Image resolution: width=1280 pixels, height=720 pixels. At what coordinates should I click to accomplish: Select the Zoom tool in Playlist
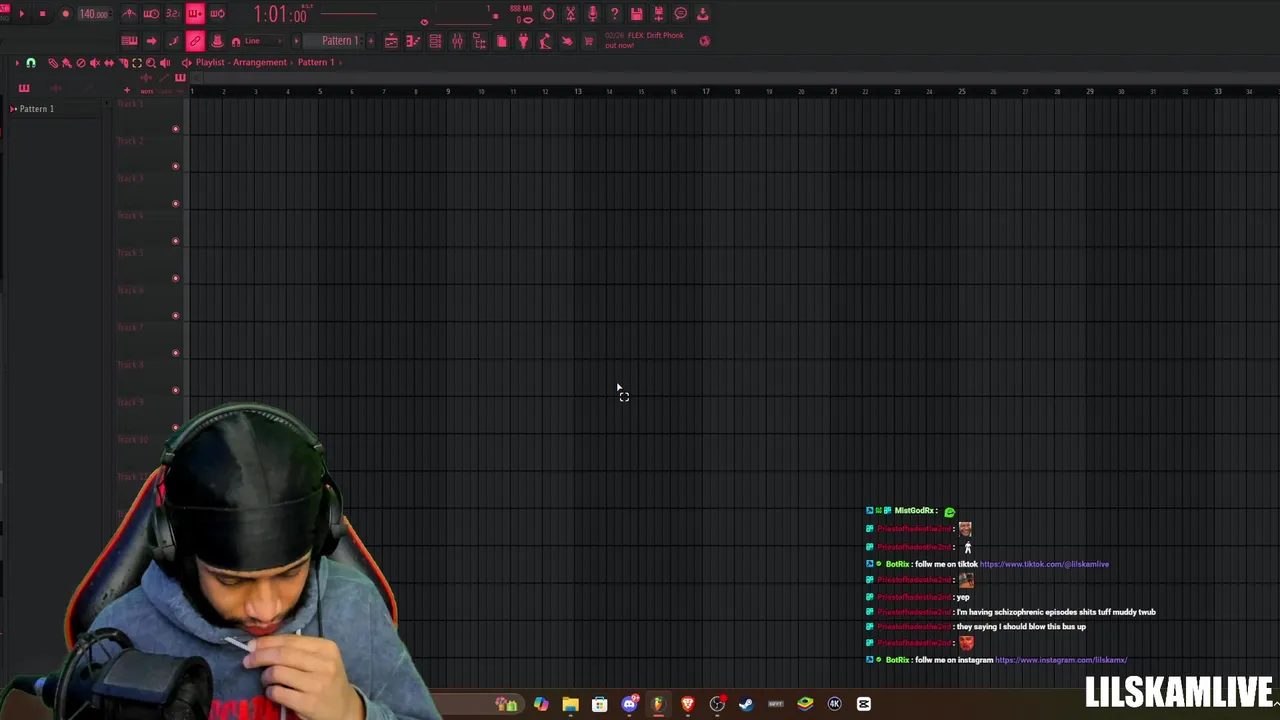(151, 62)
